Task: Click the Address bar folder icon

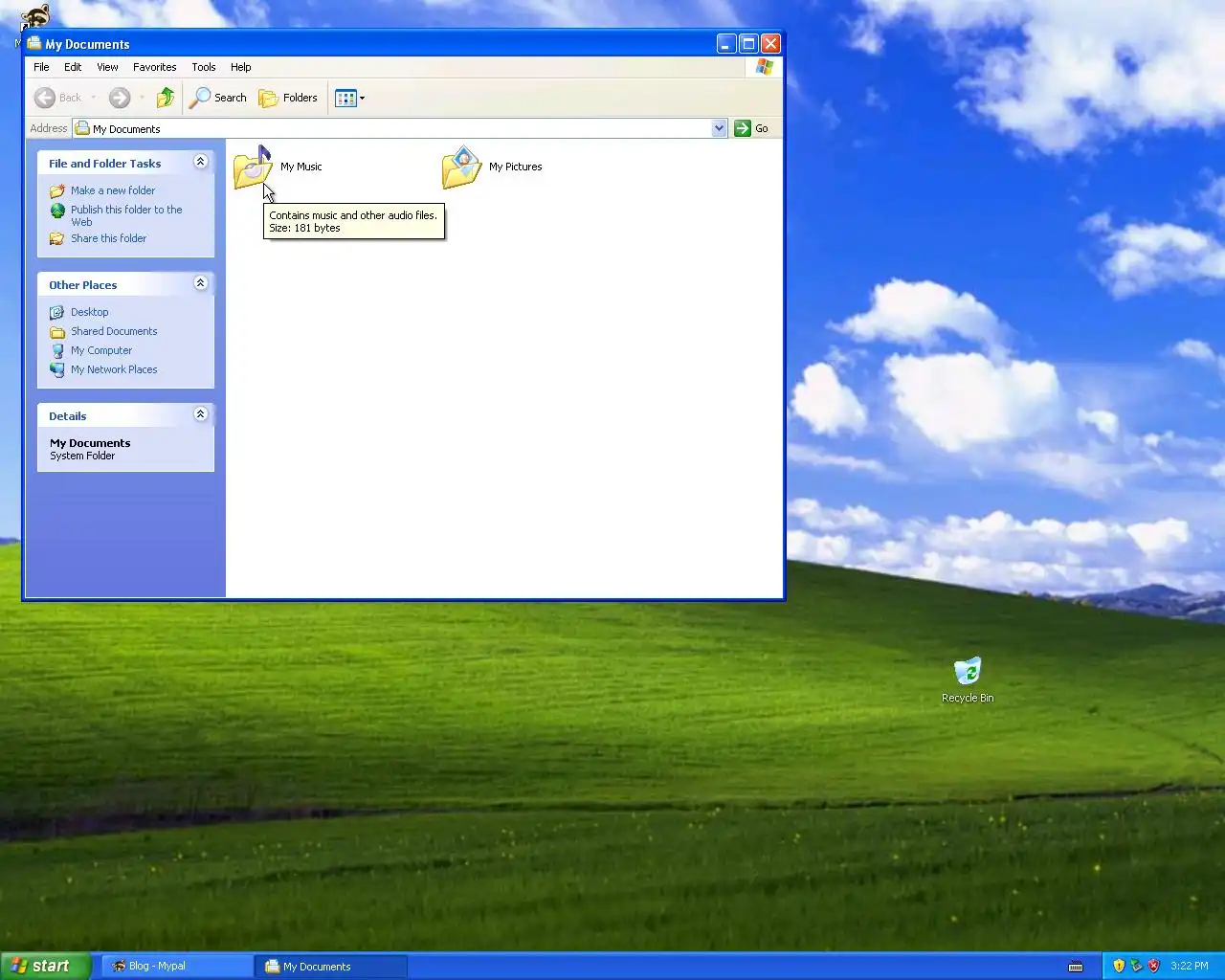Action: pos(82,128)
